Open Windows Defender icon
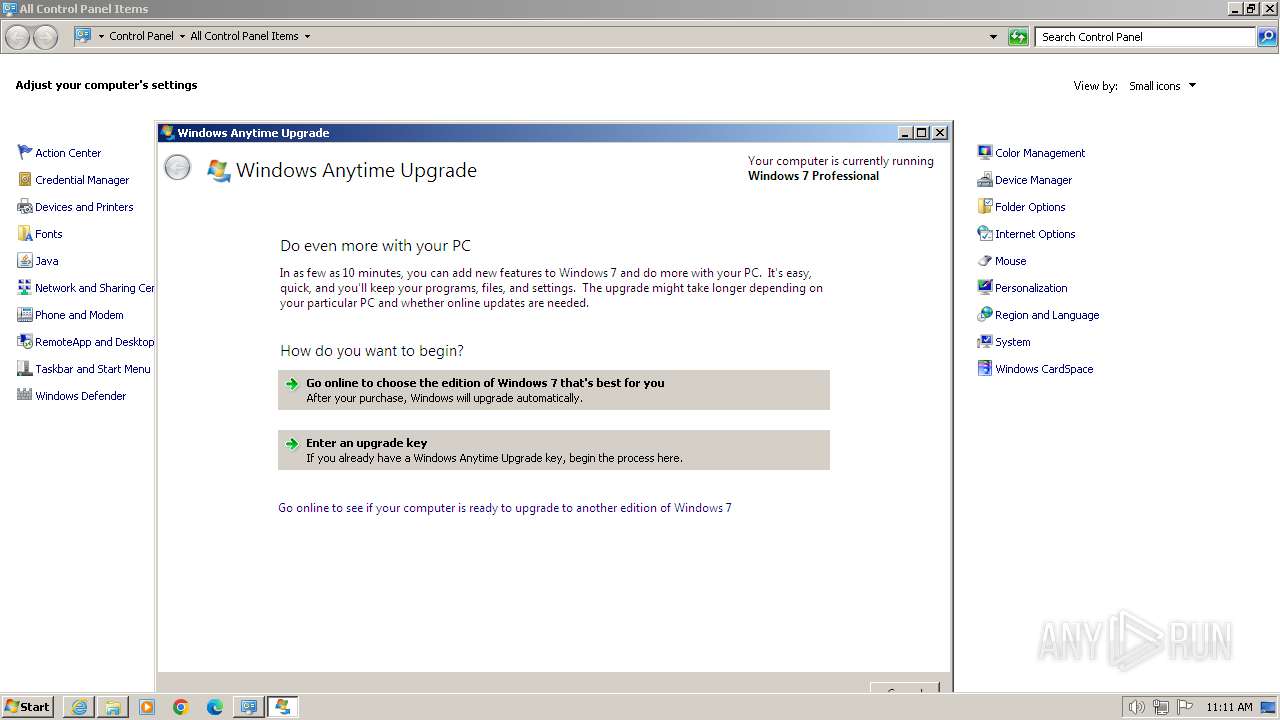 coord(25,395)
